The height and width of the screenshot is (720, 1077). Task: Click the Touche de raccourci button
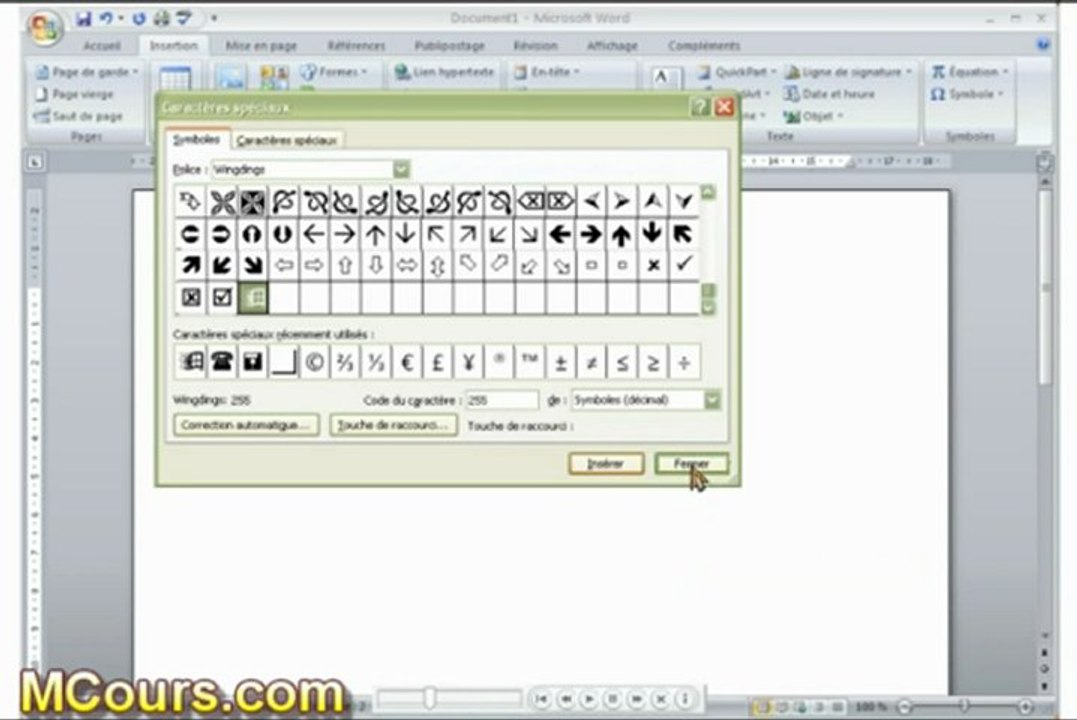[393, 425]
